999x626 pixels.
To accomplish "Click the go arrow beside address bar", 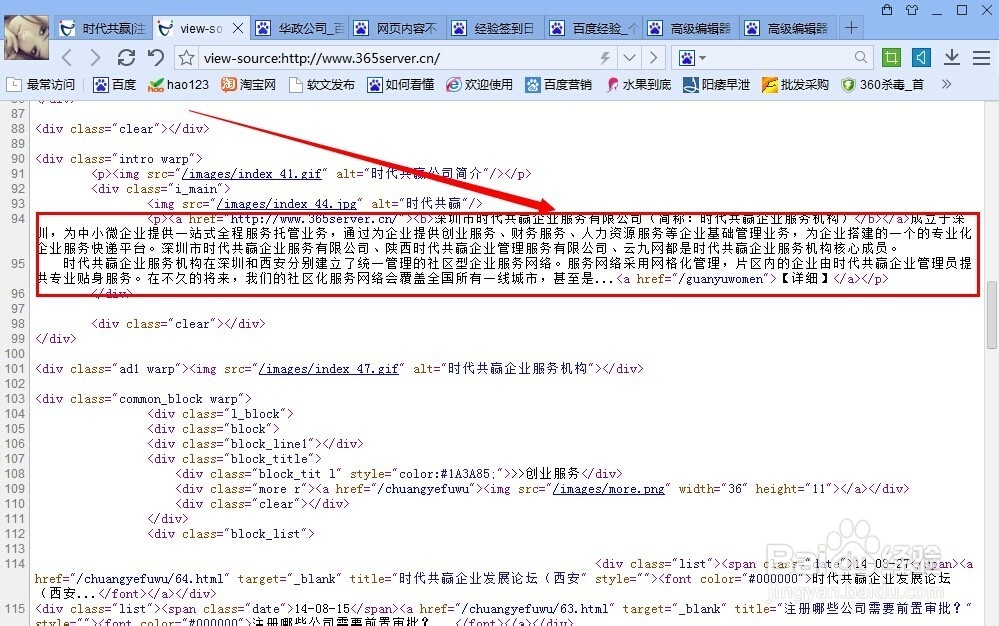I will 653,58.
